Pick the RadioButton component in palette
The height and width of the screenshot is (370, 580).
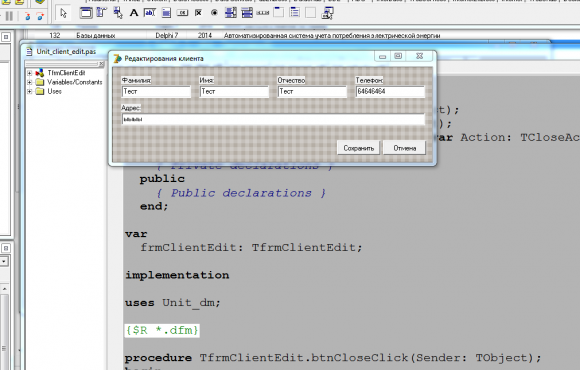coord(214,13)
